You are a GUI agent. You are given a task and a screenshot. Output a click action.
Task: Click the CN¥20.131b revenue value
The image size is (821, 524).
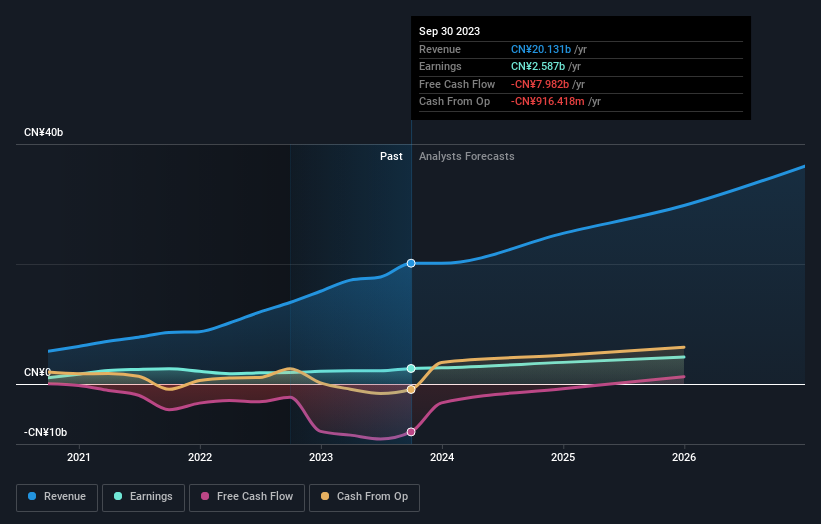pos(541,49)
